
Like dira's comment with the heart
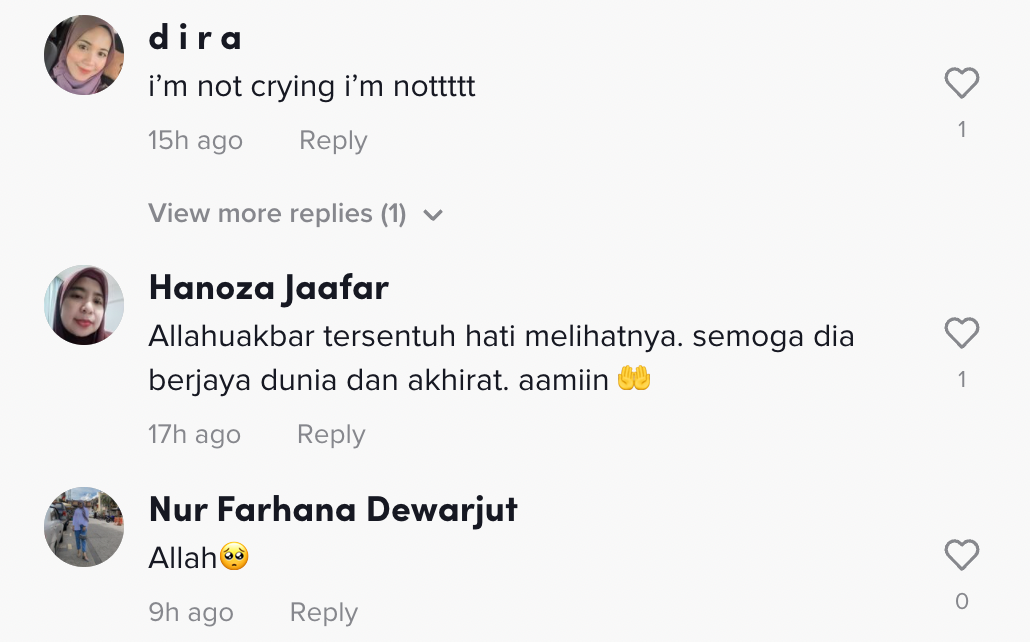pos(961,84)
